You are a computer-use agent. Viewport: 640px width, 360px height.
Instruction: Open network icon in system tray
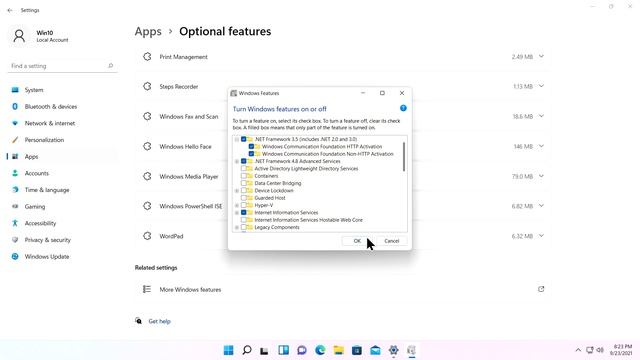click(589, 350)
